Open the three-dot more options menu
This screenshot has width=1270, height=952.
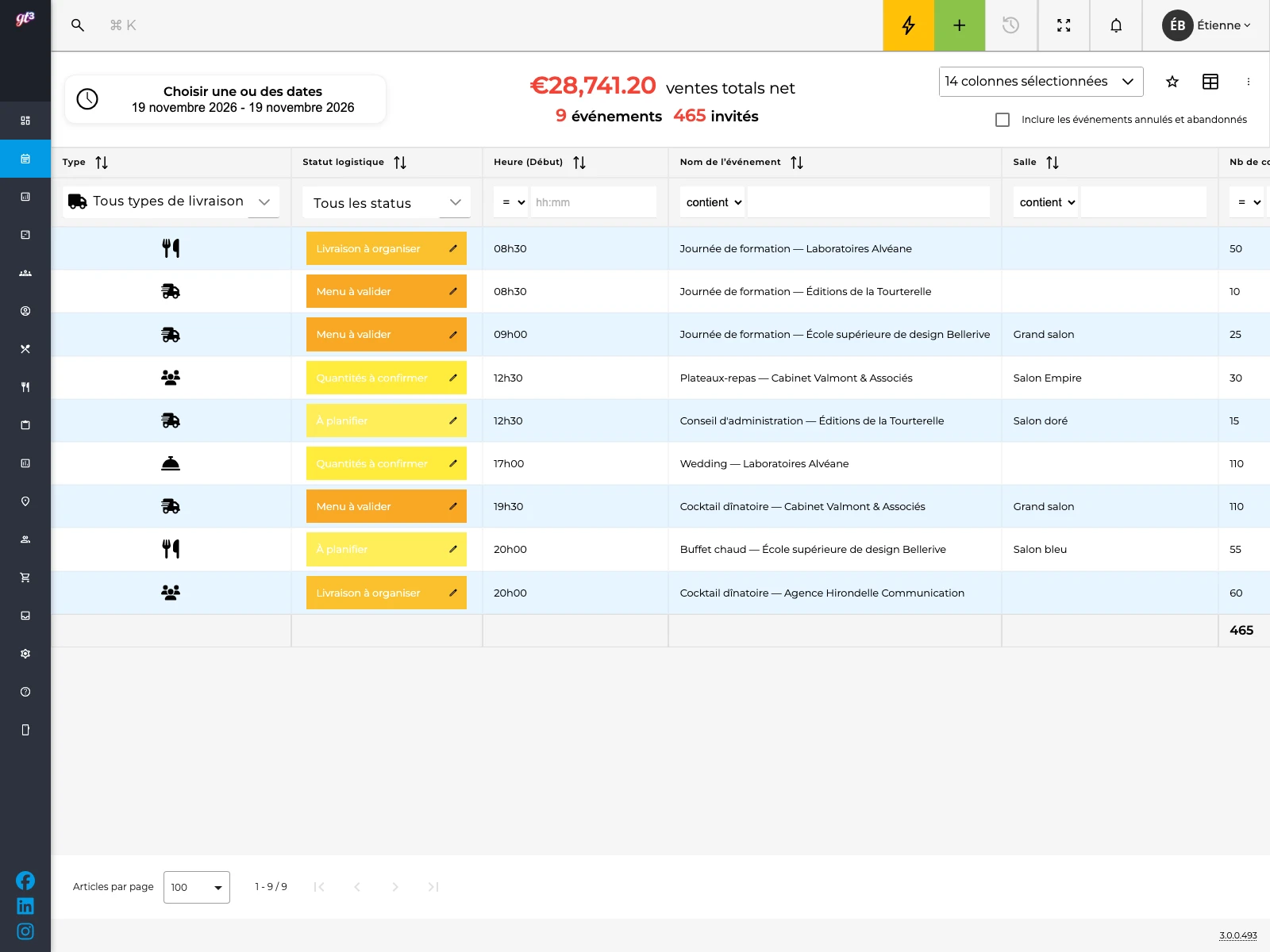click(x=1249, y=82)
